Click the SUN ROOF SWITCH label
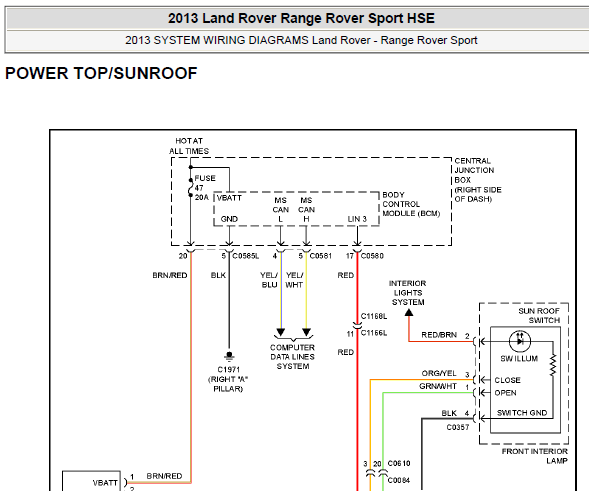 pyautogui.click(x=539, y=316)
